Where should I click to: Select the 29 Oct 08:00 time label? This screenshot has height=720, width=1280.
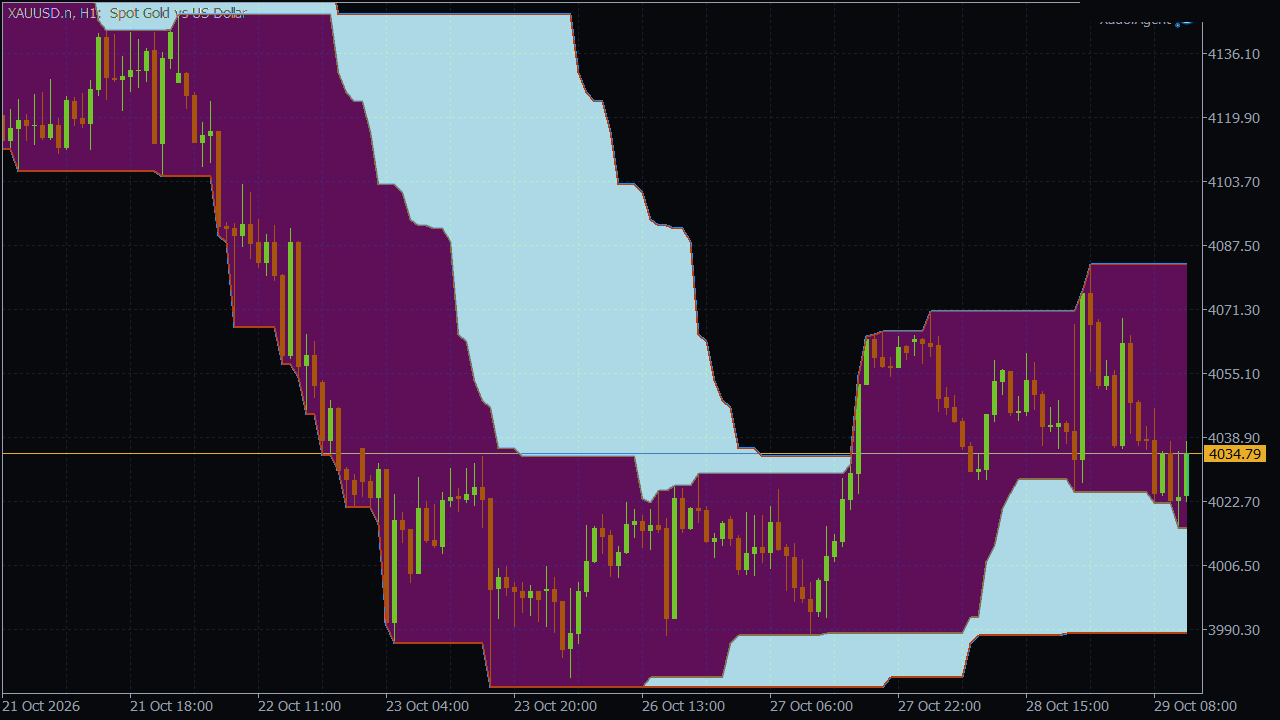[x=1195, y=706]
